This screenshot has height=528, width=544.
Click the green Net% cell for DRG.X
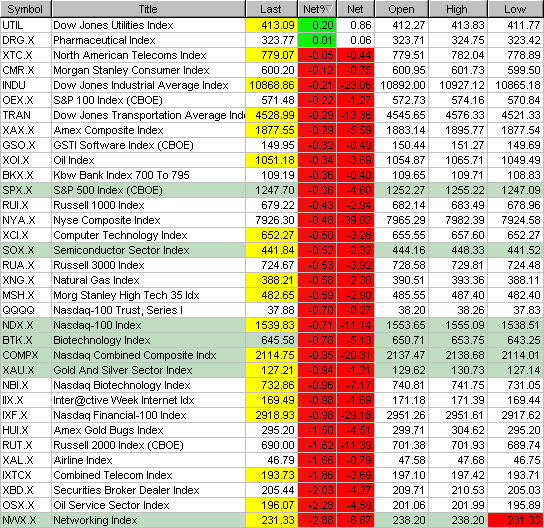pos(317,40)
